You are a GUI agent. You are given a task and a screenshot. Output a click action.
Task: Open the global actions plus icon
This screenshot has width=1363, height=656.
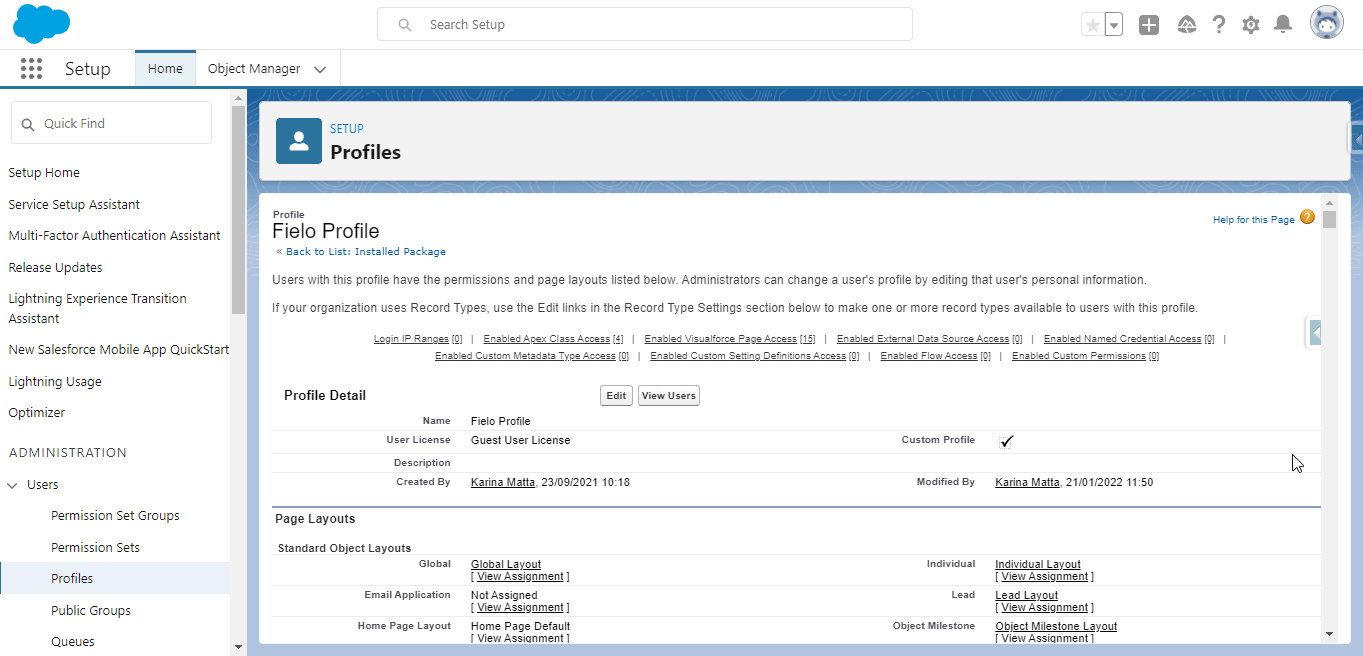click(1149, 25)
